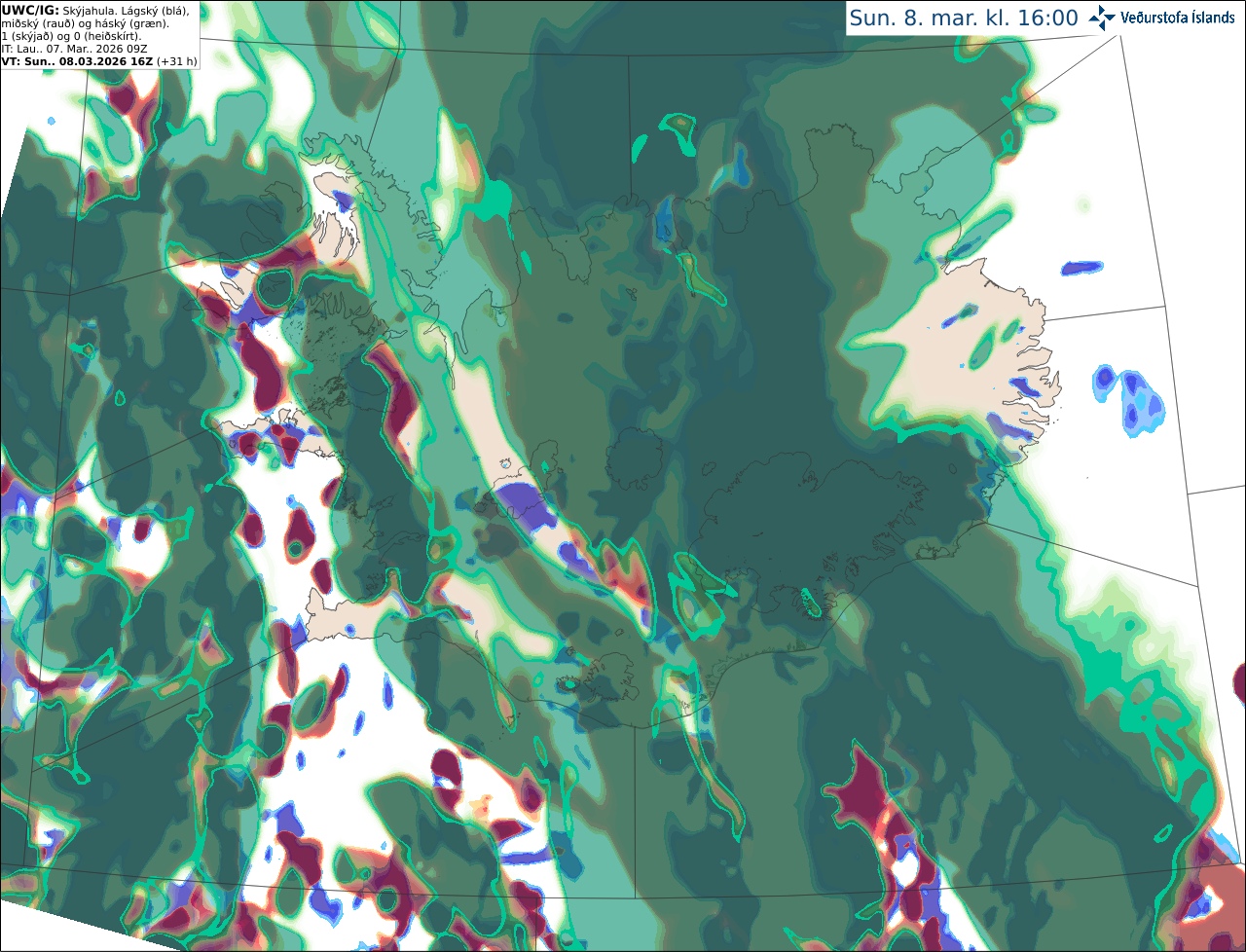Click '1 (skýjað) og 0 (heiðskírt)' legend line
Viewport: 1246px width, 952px height.
click(x=71, y=36)
